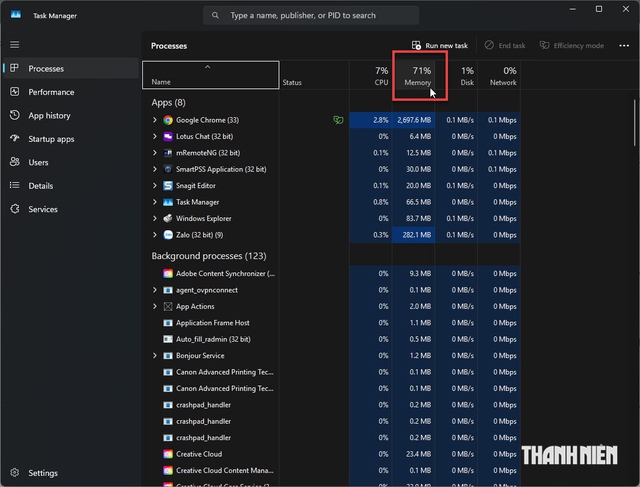Image resolution: width=640 pixels, height=487 pixels.
Task: Click the Adobe Content Synchronizer icon
Action: pos(168,274)
